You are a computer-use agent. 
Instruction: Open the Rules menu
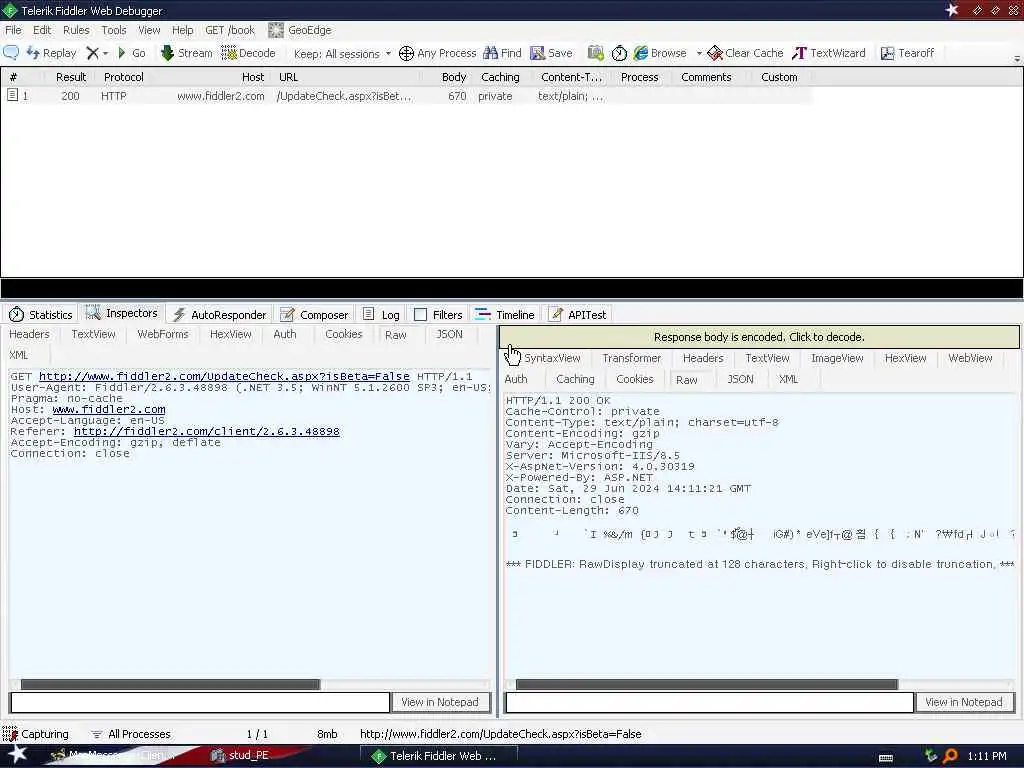(x=76, y=30)
